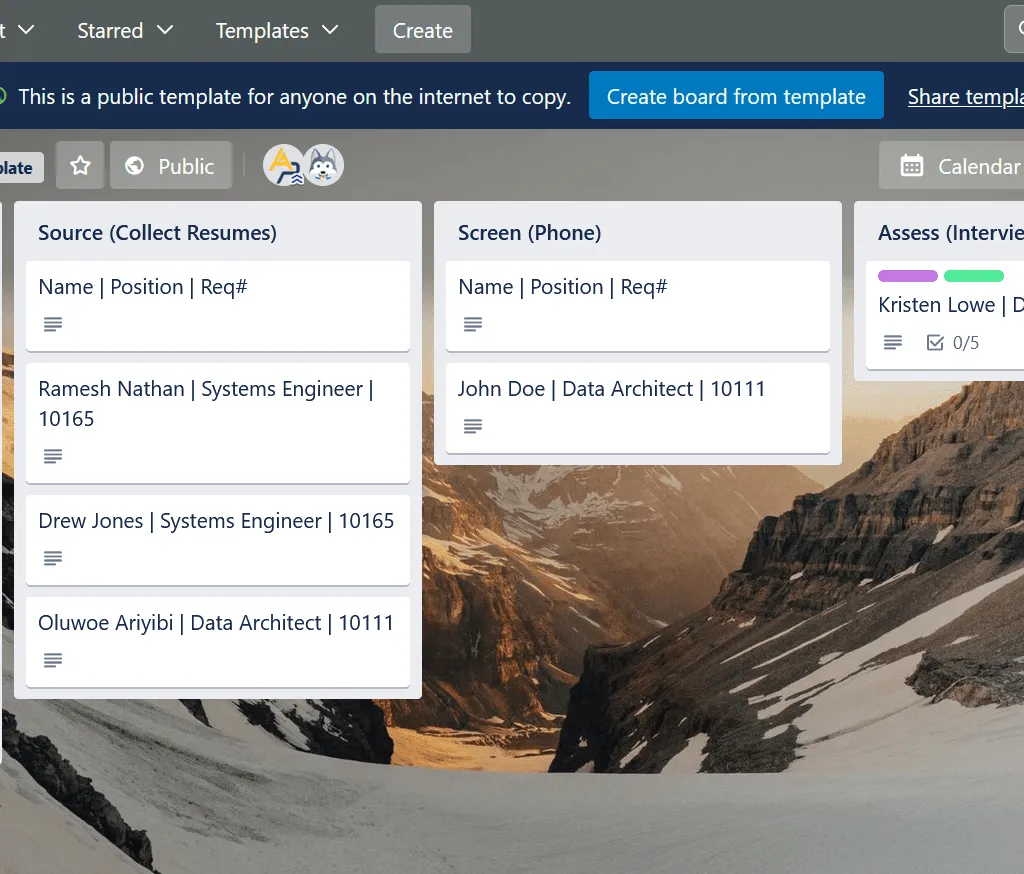Click the green label on Kristen Lowe card

(973, 276)
